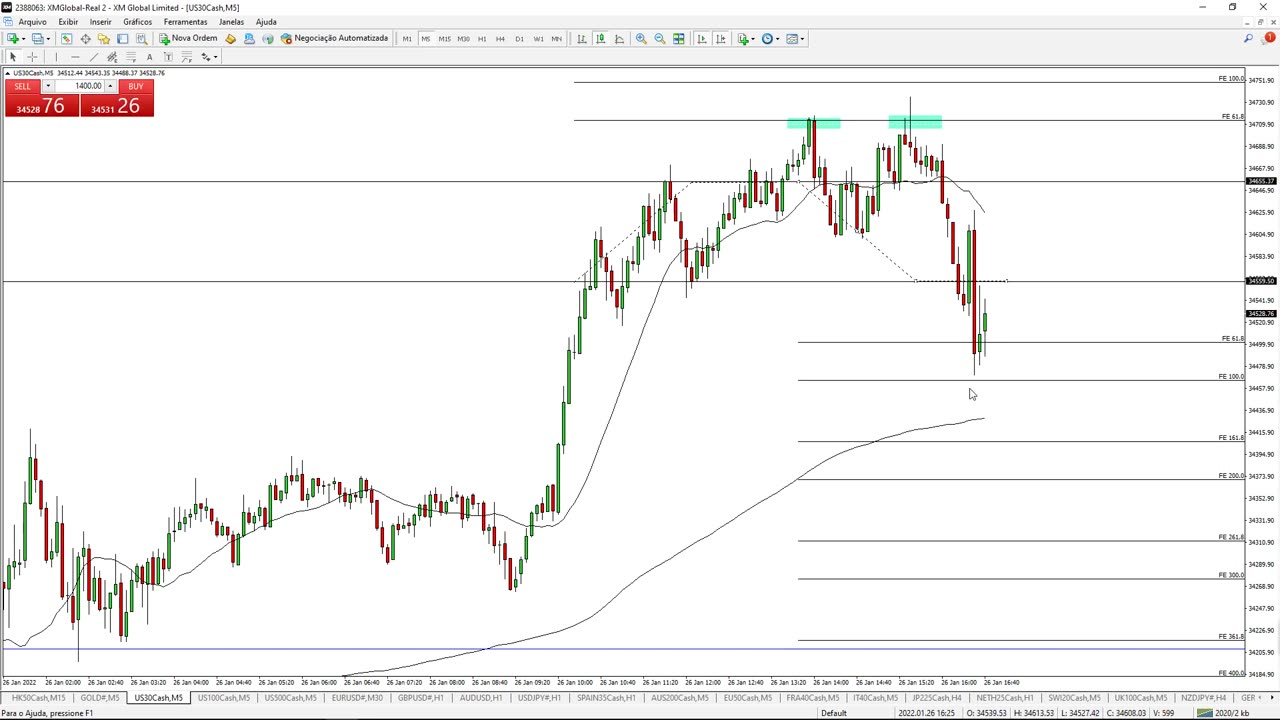
Task: Select the trendline drawing tool
Action: pos(94,57)
